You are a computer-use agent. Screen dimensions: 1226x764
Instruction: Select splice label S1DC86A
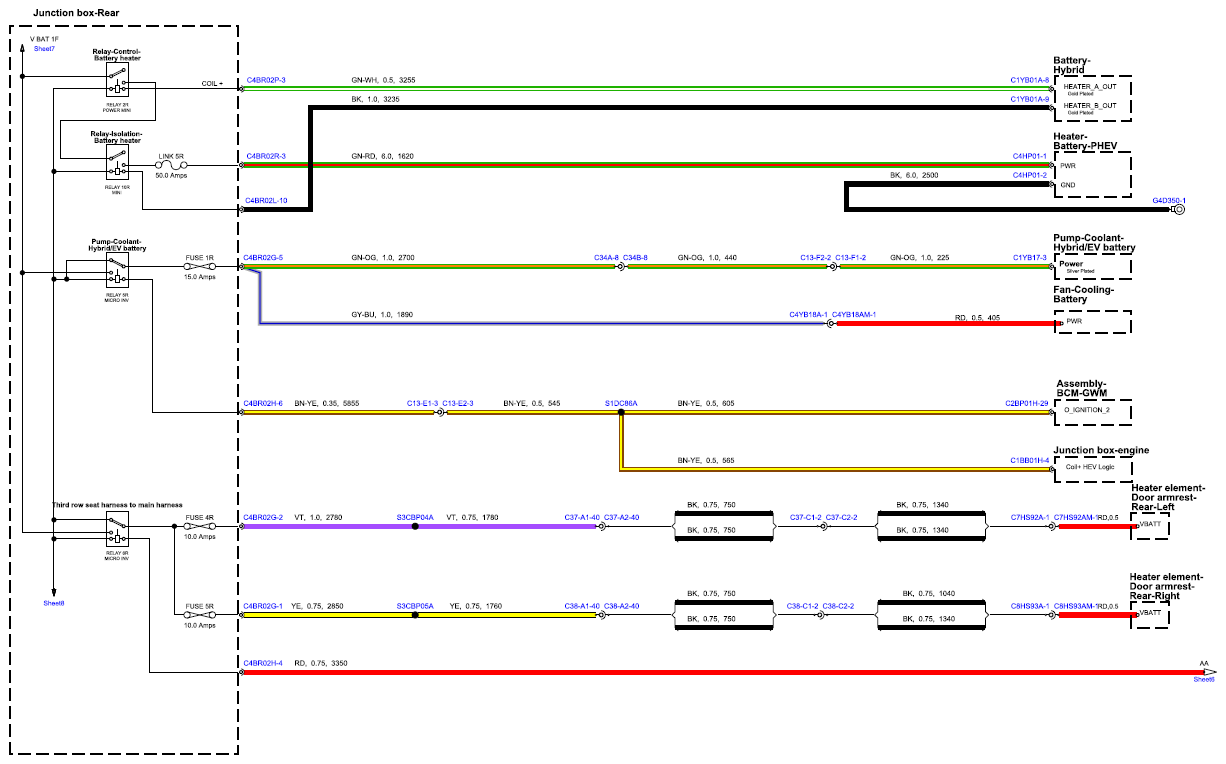tap(621, 403)
